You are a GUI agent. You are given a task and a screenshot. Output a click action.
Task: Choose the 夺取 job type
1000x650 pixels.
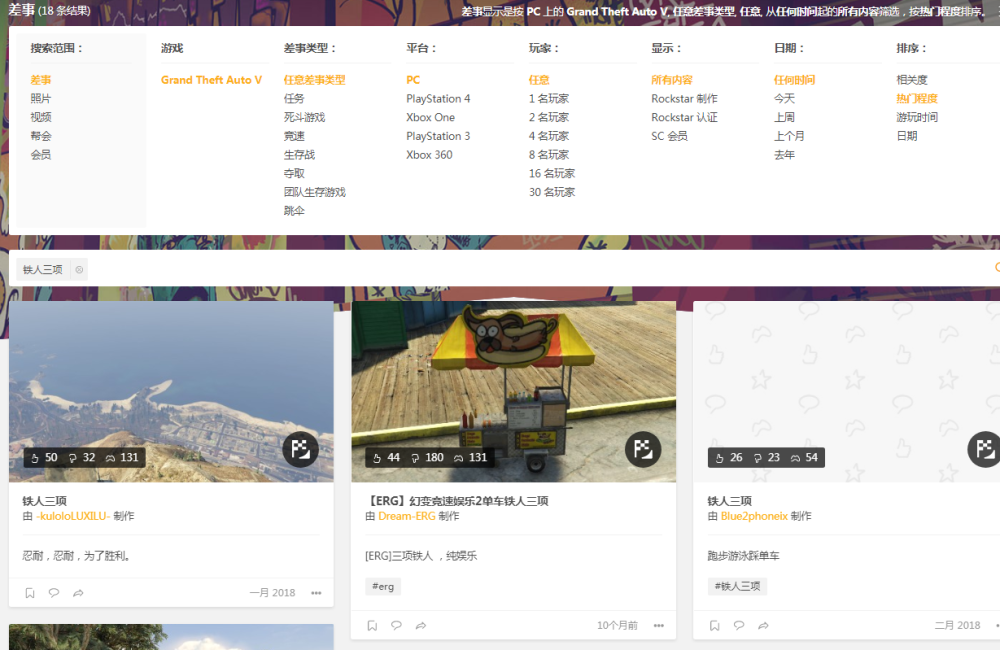point(294,173)
